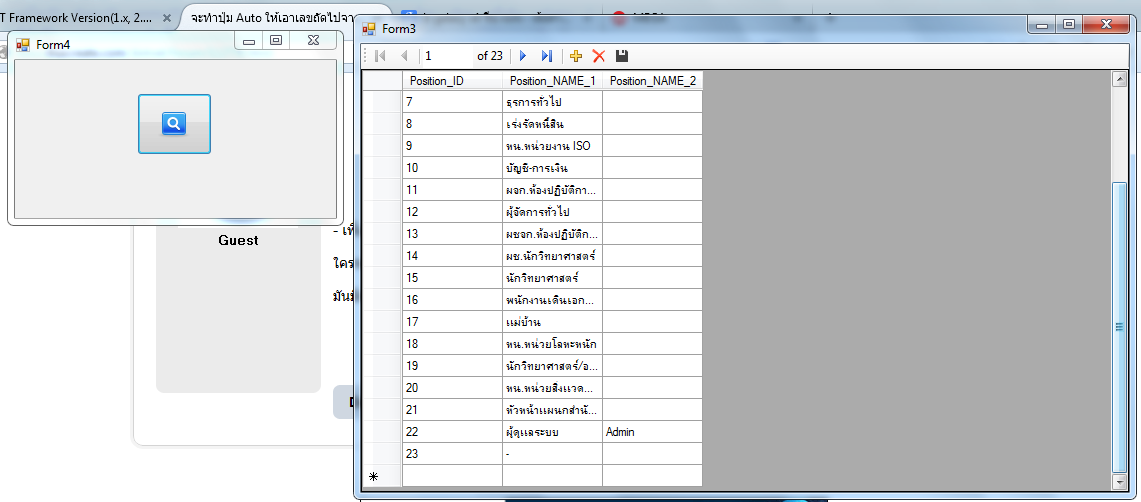Screen dimensions: 1141x502
Task: Select cell with Position_ID 18
Action: (x=452, y=343)
